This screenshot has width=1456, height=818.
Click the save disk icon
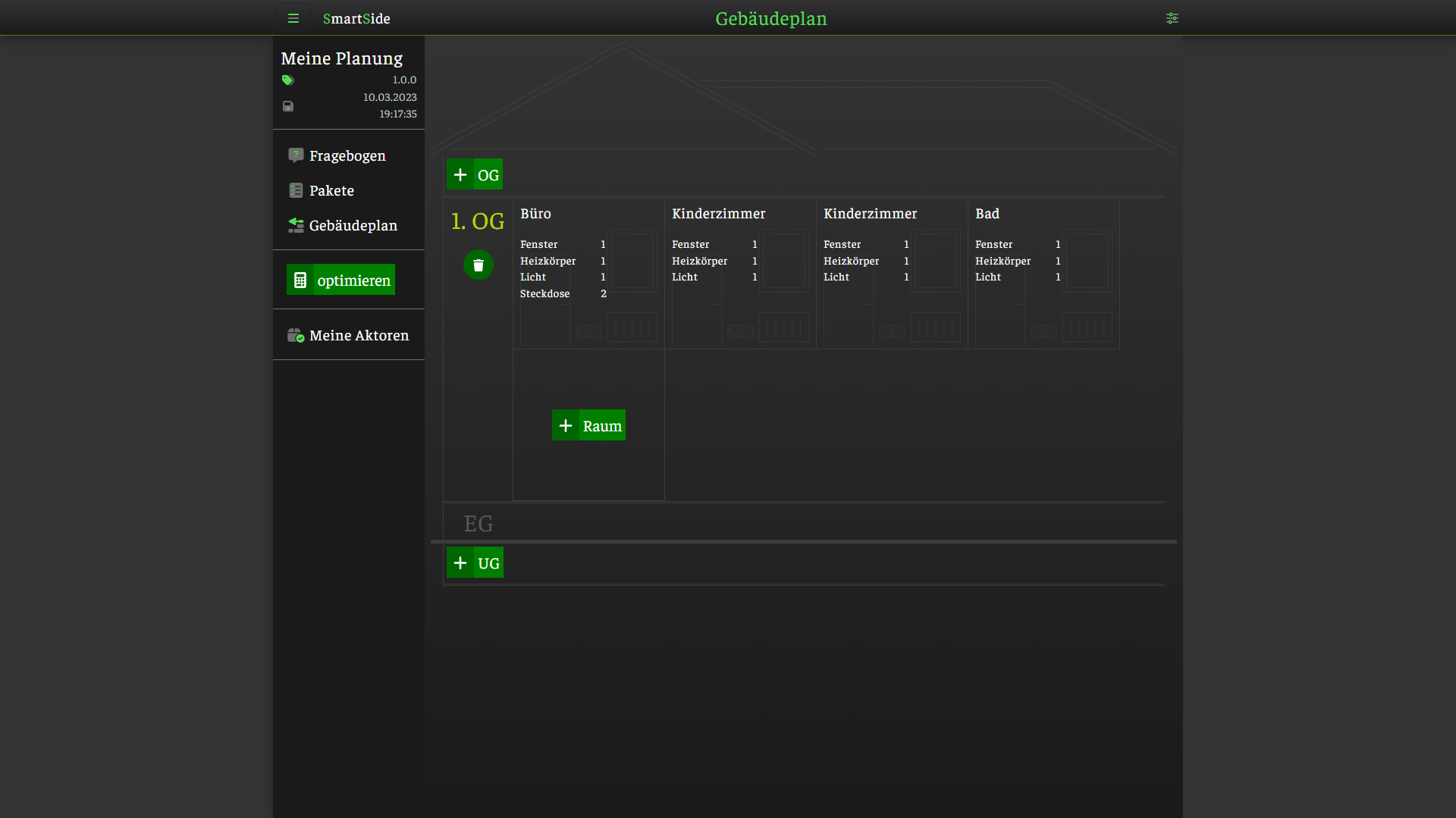tap(288, 106)
